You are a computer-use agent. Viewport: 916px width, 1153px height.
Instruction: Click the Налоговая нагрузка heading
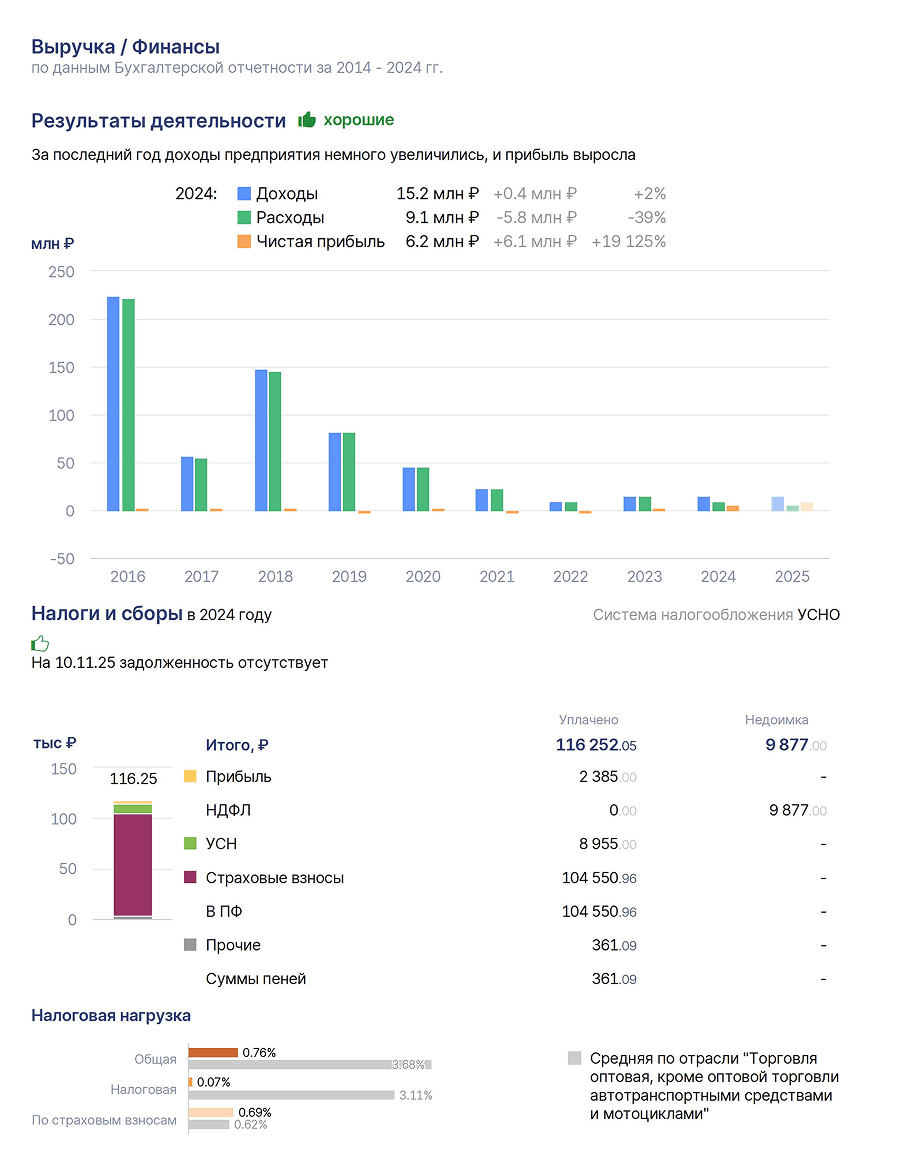tap(111, 1015)
